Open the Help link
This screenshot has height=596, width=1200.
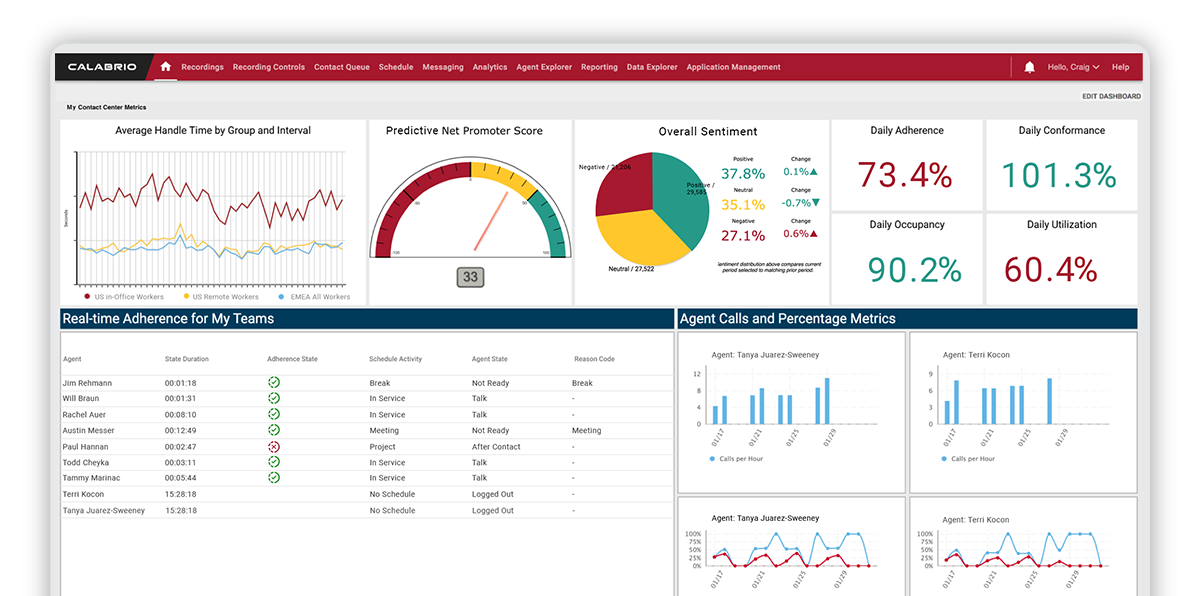click(x=1120, y=67)
